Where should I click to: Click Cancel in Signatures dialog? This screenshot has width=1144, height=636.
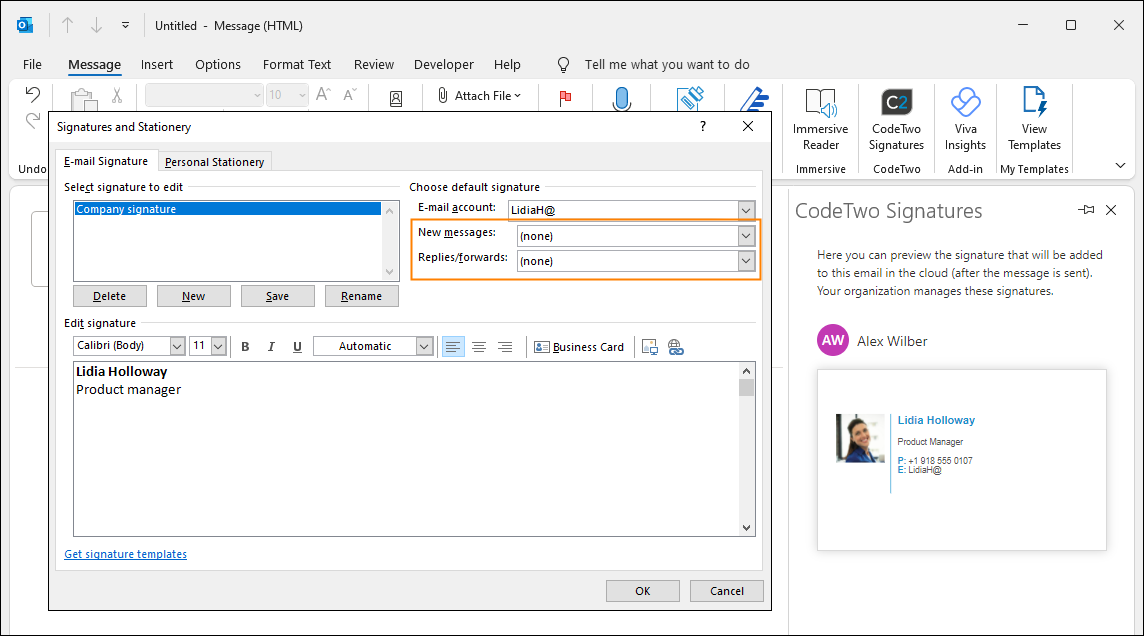(x=727, y=591)
